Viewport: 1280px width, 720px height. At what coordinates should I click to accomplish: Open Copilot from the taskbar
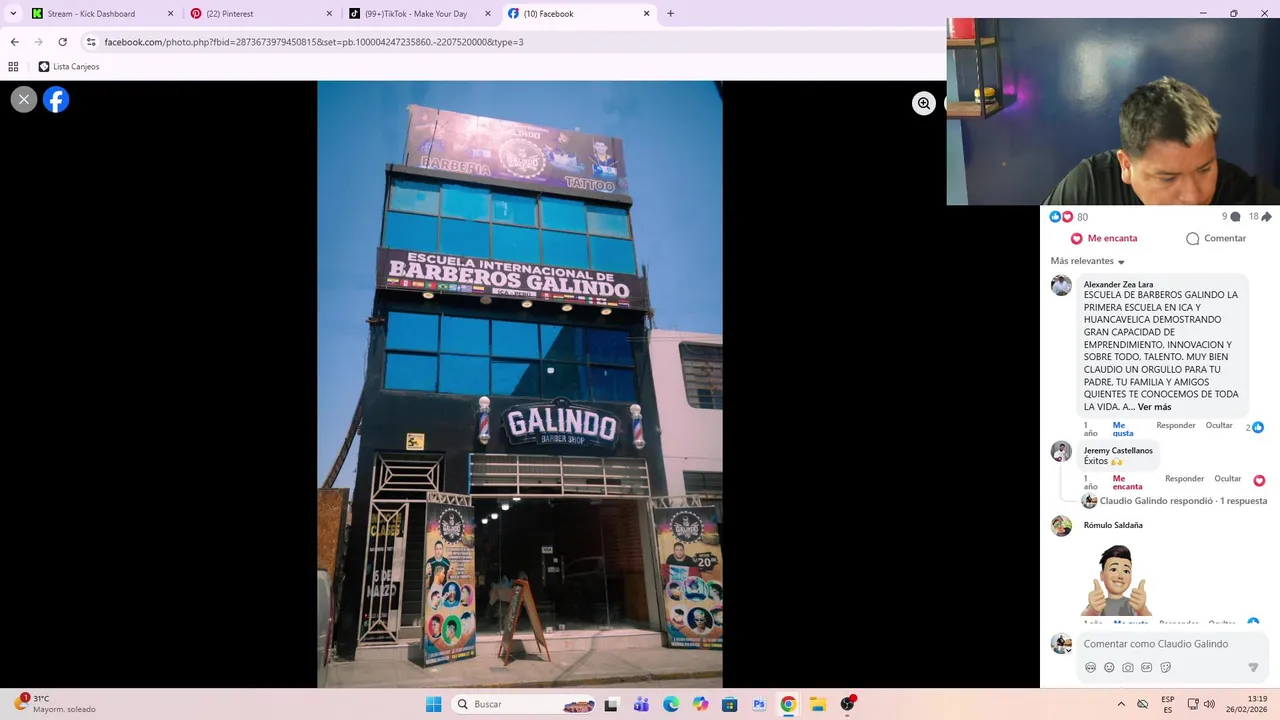tap(700, 704)
